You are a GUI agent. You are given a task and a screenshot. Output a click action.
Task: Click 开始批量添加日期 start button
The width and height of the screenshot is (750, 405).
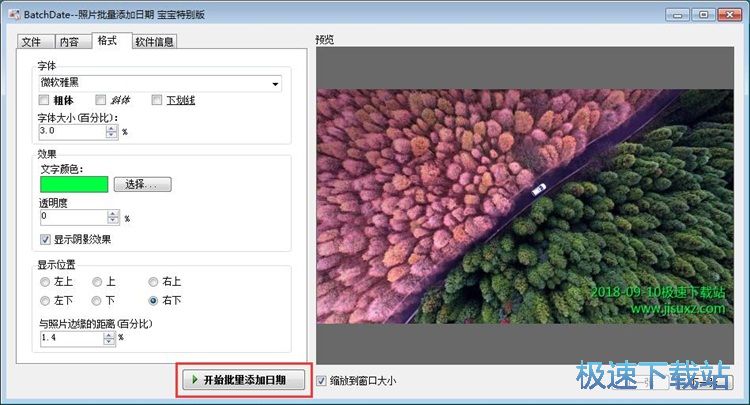pyautogui.click(x=243, y=380)
